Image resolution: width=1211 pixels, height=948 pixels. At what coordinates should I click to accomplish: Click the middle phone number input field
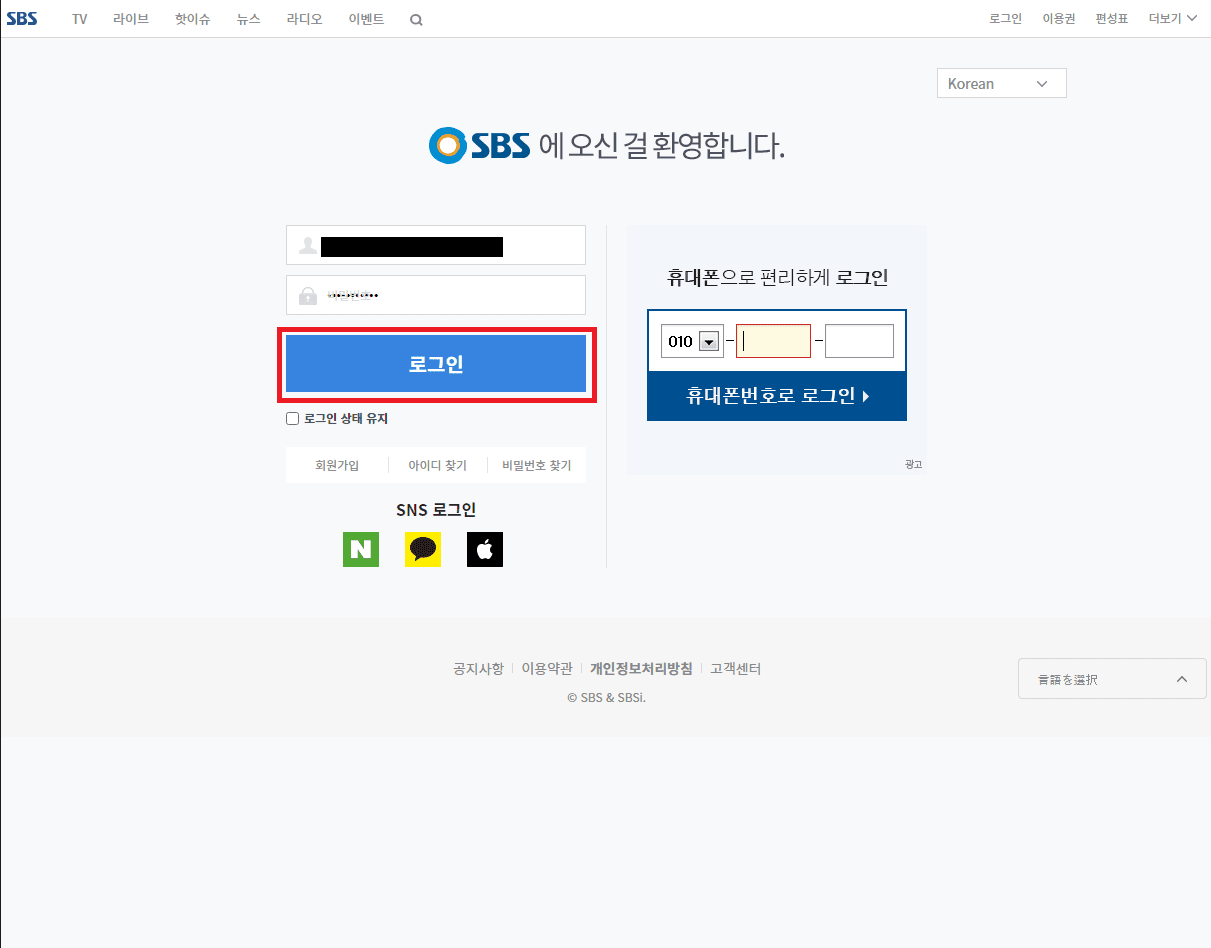[773, 341]
